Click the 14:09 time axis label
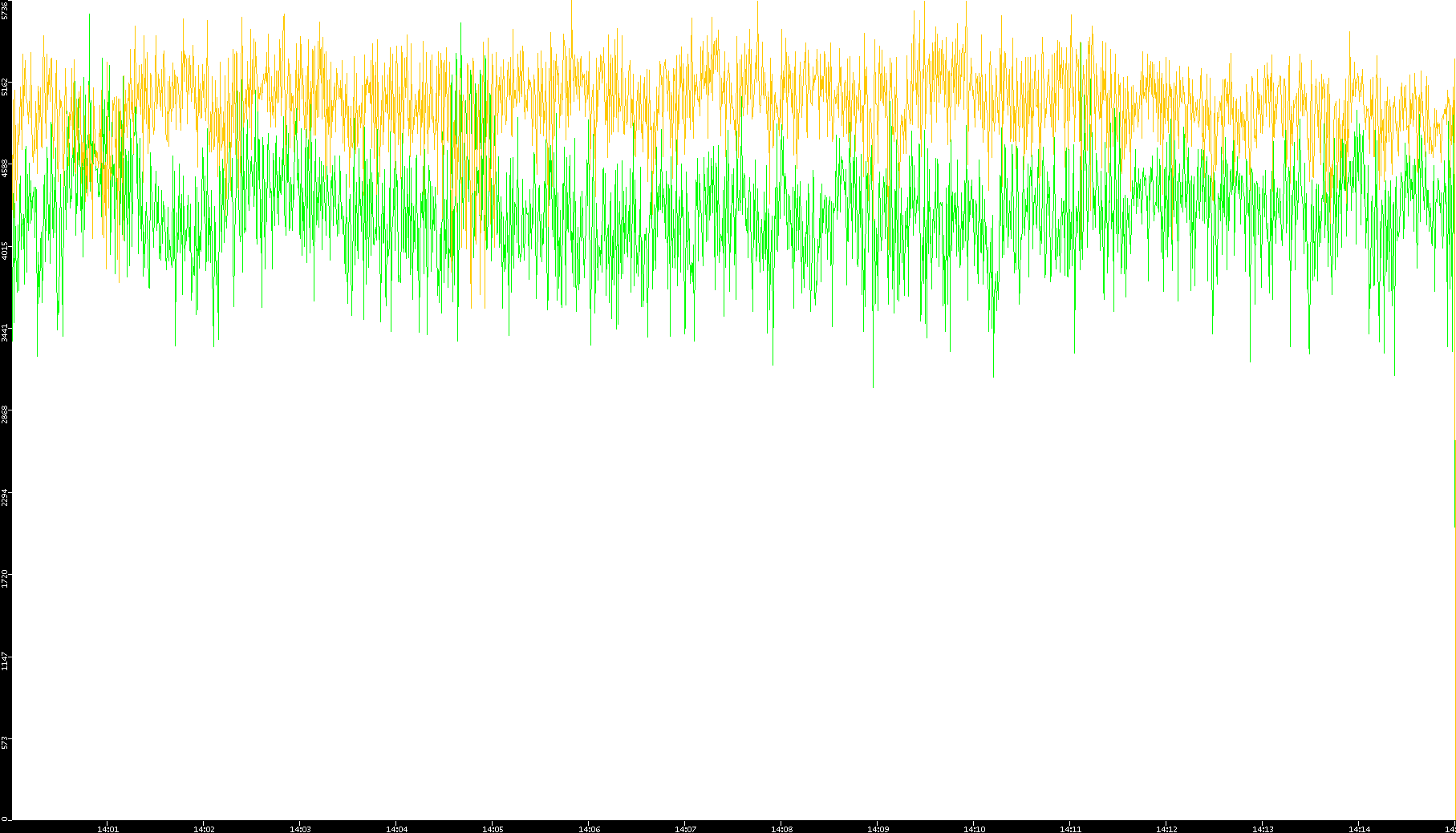This screenshot has height=833, width=1456. pos(878,828)
